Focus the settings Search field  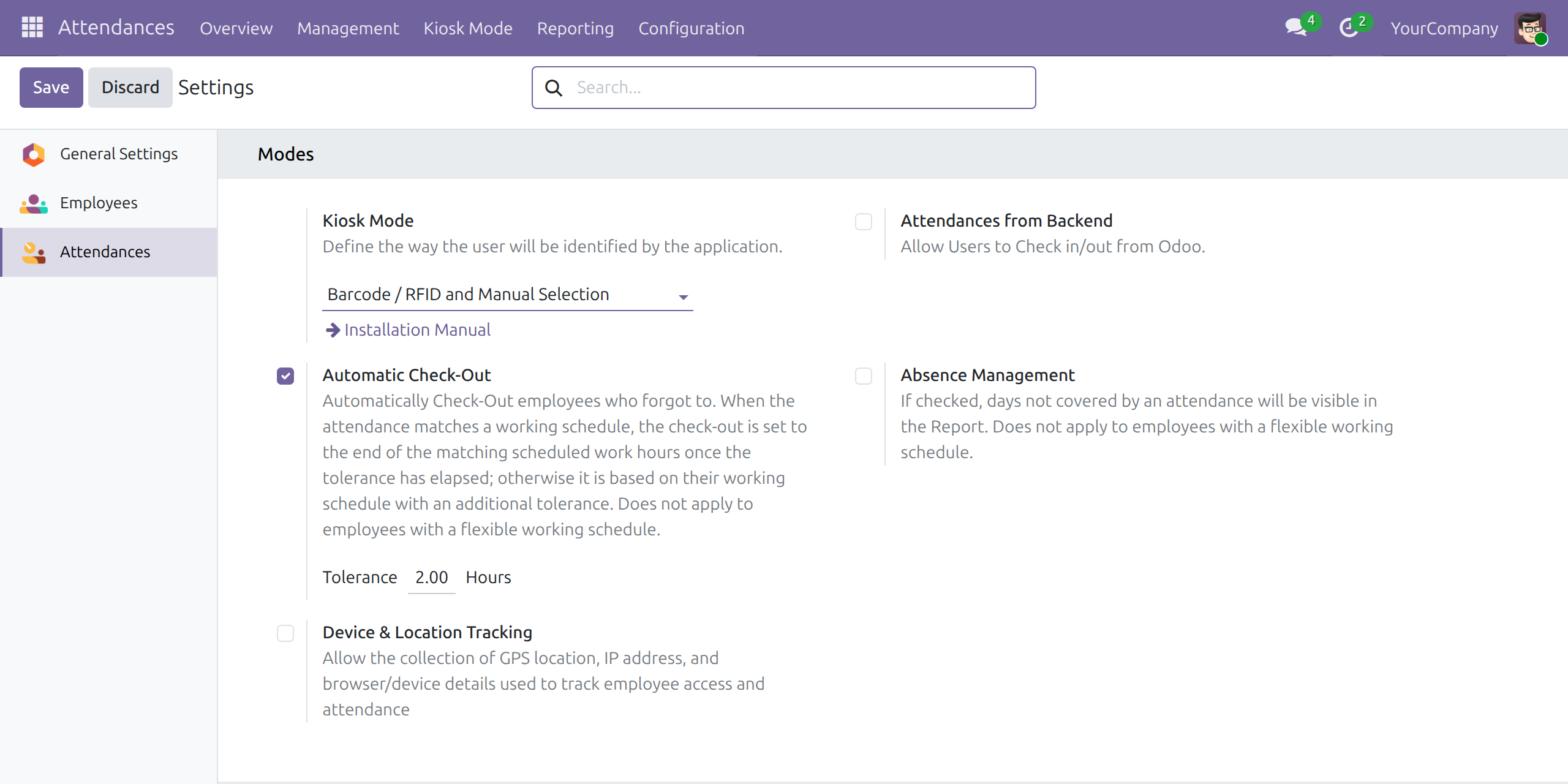pyautogui.click(x=784, y=88)
